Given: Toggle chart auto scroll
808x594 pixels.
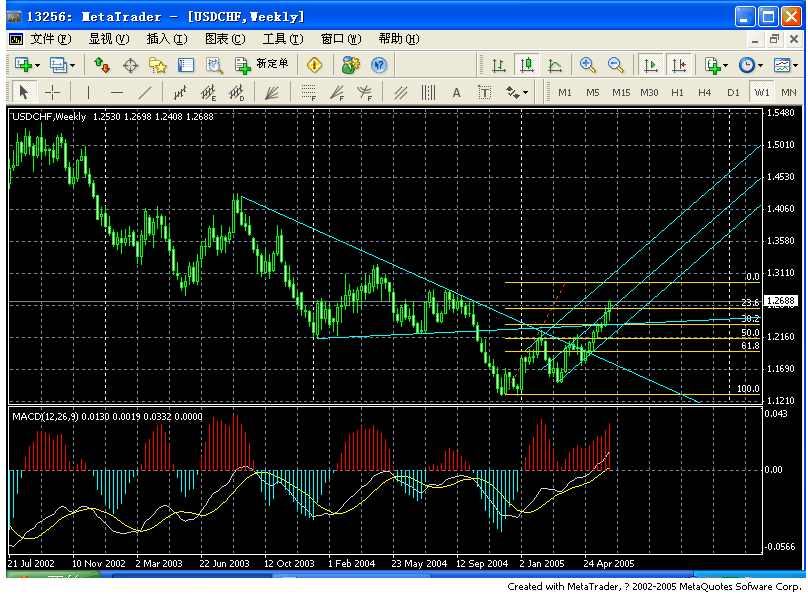Looking at the screenshot, I should pyautogui.click(x=651, y=65).
